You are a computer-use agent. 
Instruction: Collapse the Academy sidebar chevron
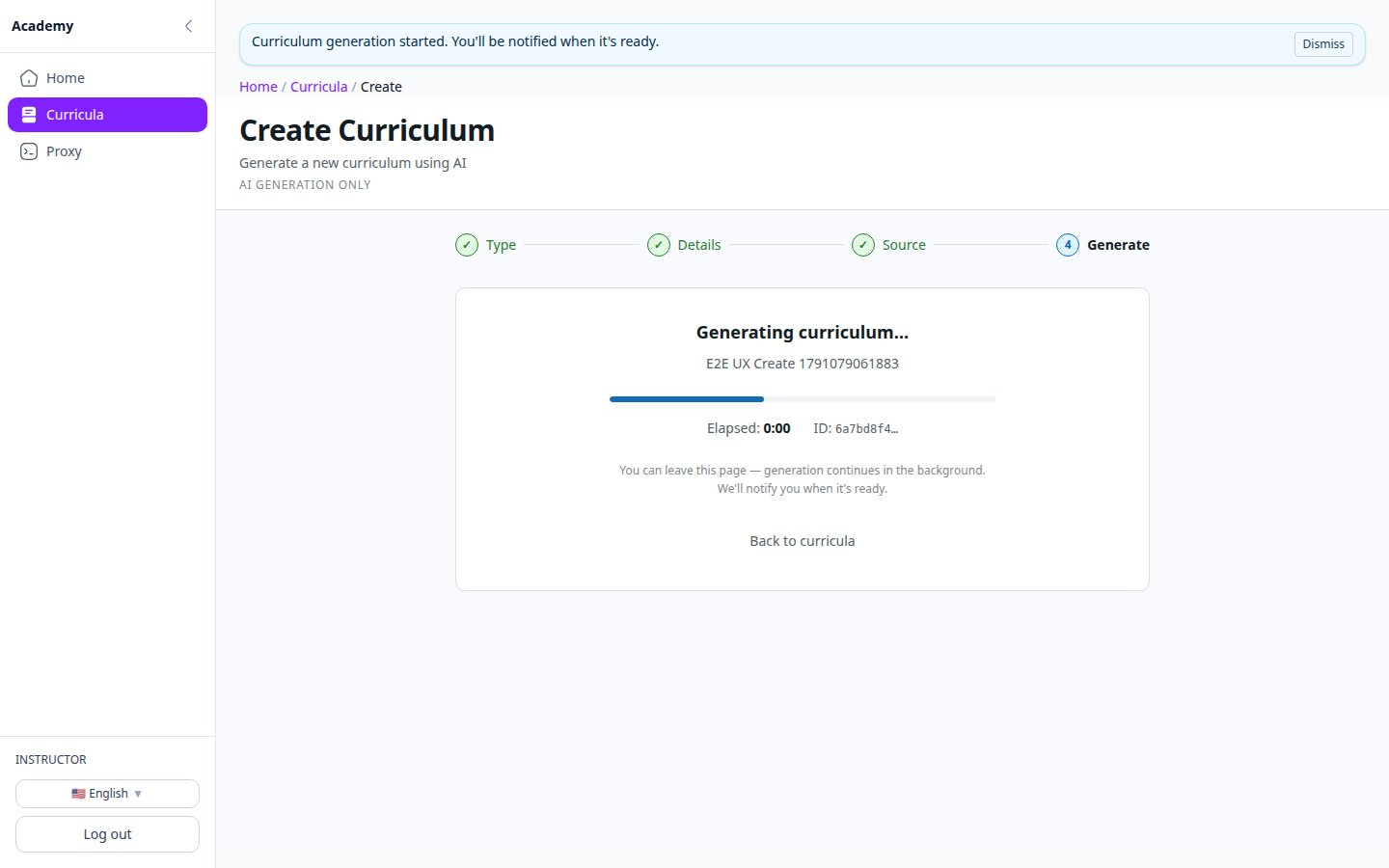[188, 26]
